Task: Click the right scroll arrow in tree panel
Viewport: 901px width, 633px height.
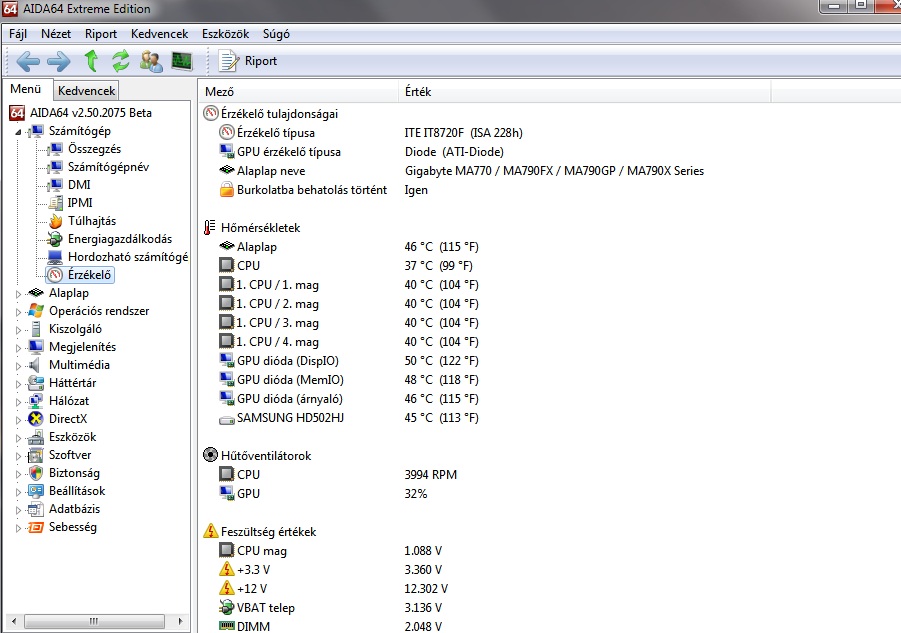Action: [180, 621]
